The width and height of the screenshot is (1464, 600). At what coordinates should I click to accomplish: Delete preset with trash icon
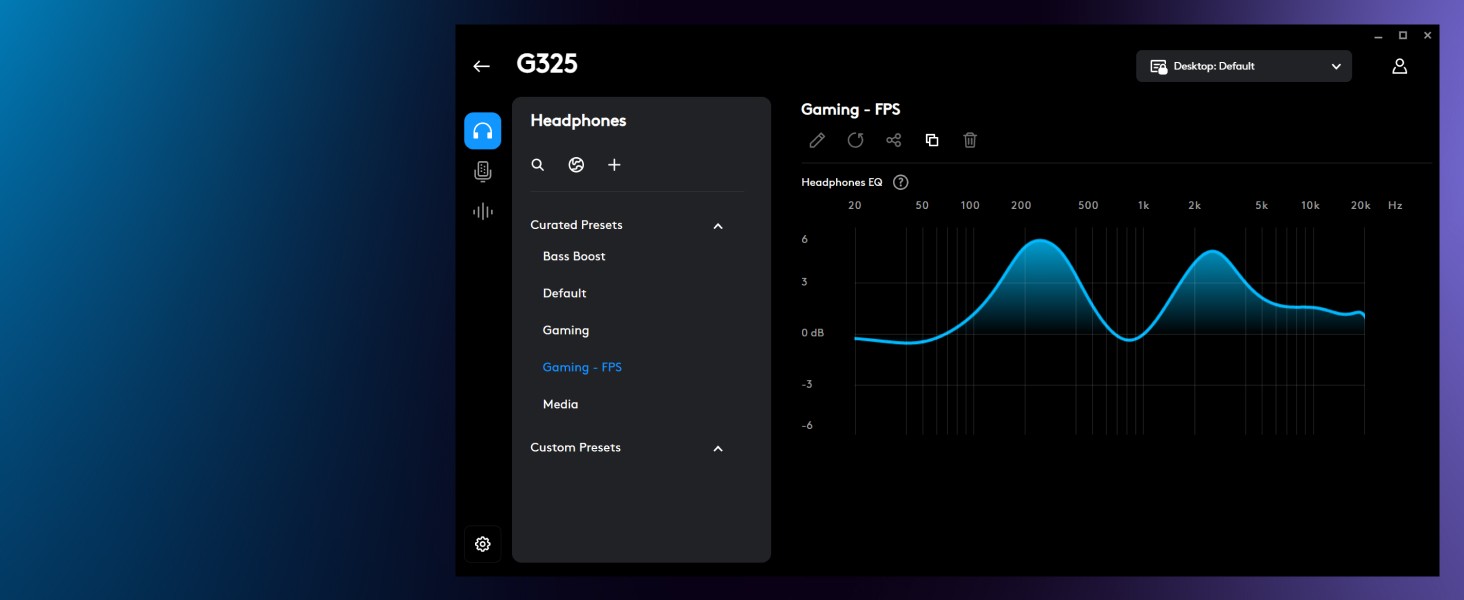pos(970,140)
